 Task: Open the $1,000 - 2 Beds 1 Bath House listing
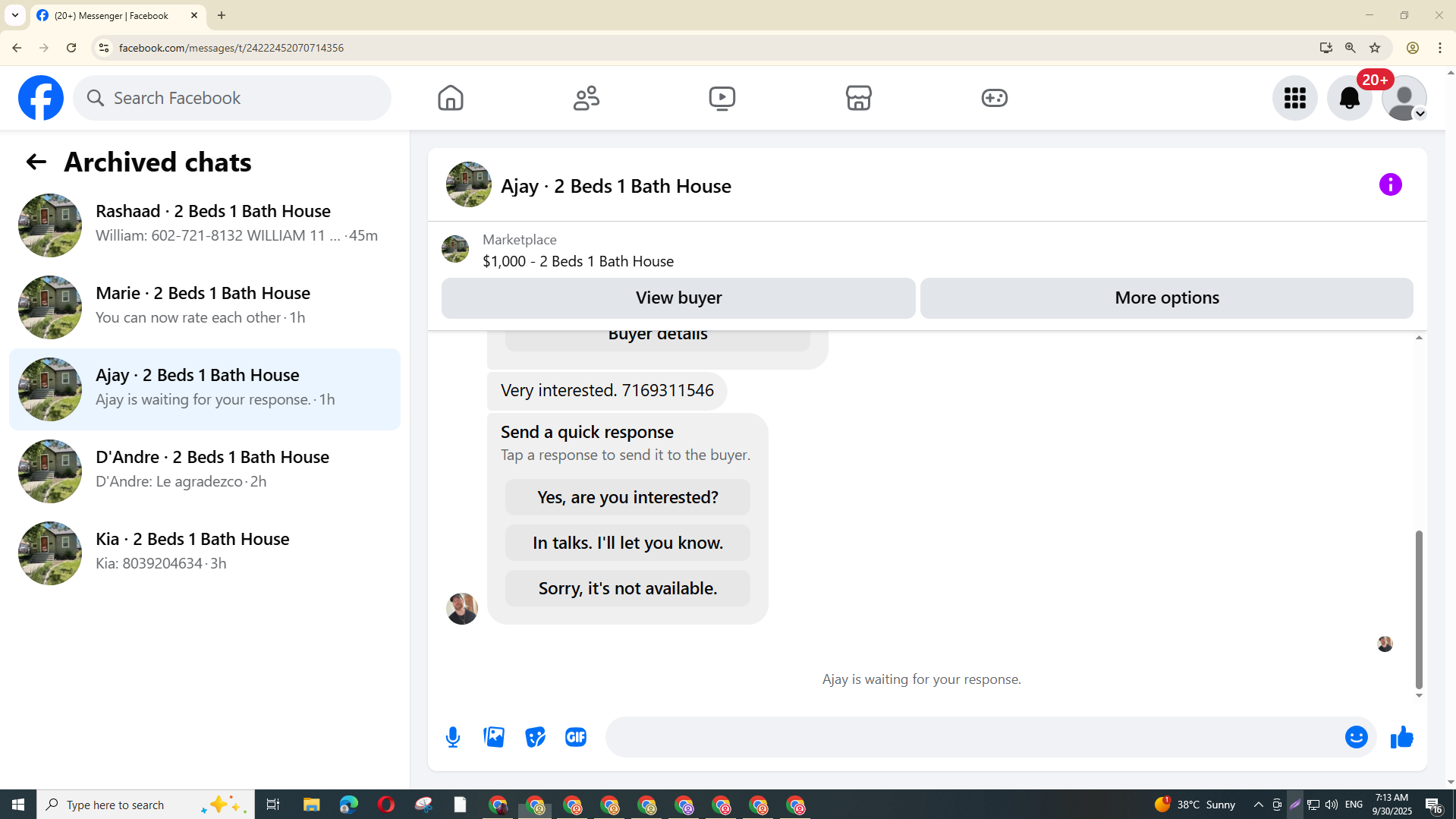(x=577, y=261)
